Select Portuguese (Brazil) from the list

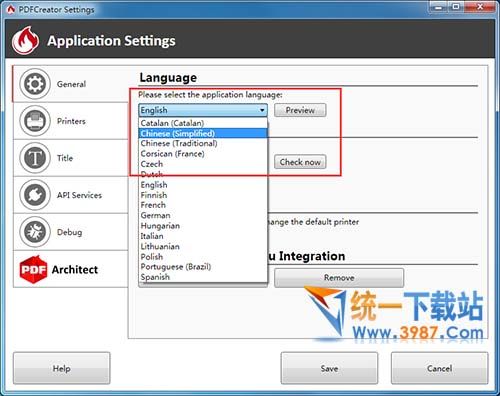(203, 267)
